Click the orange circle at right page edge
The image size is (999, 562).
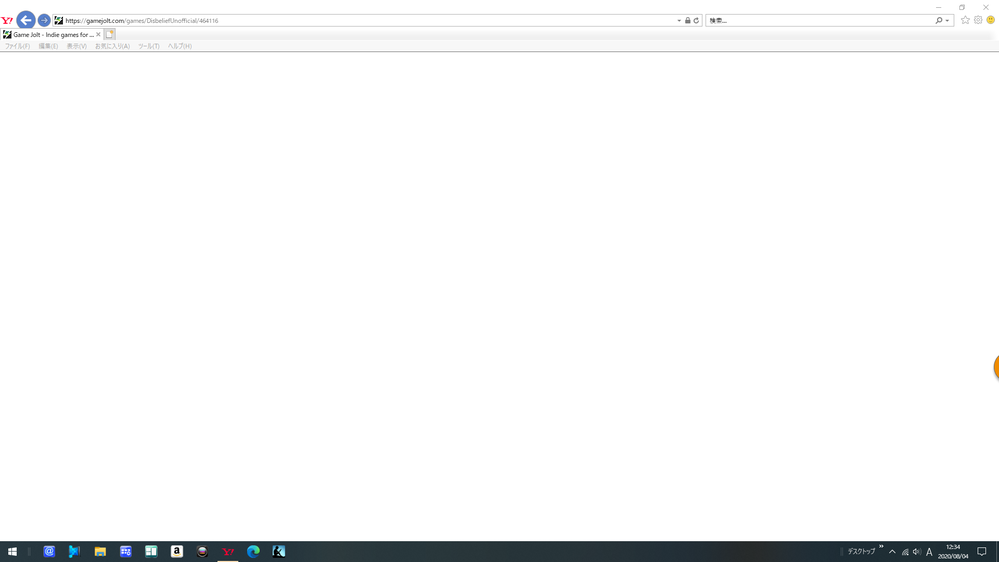[996, 367]
